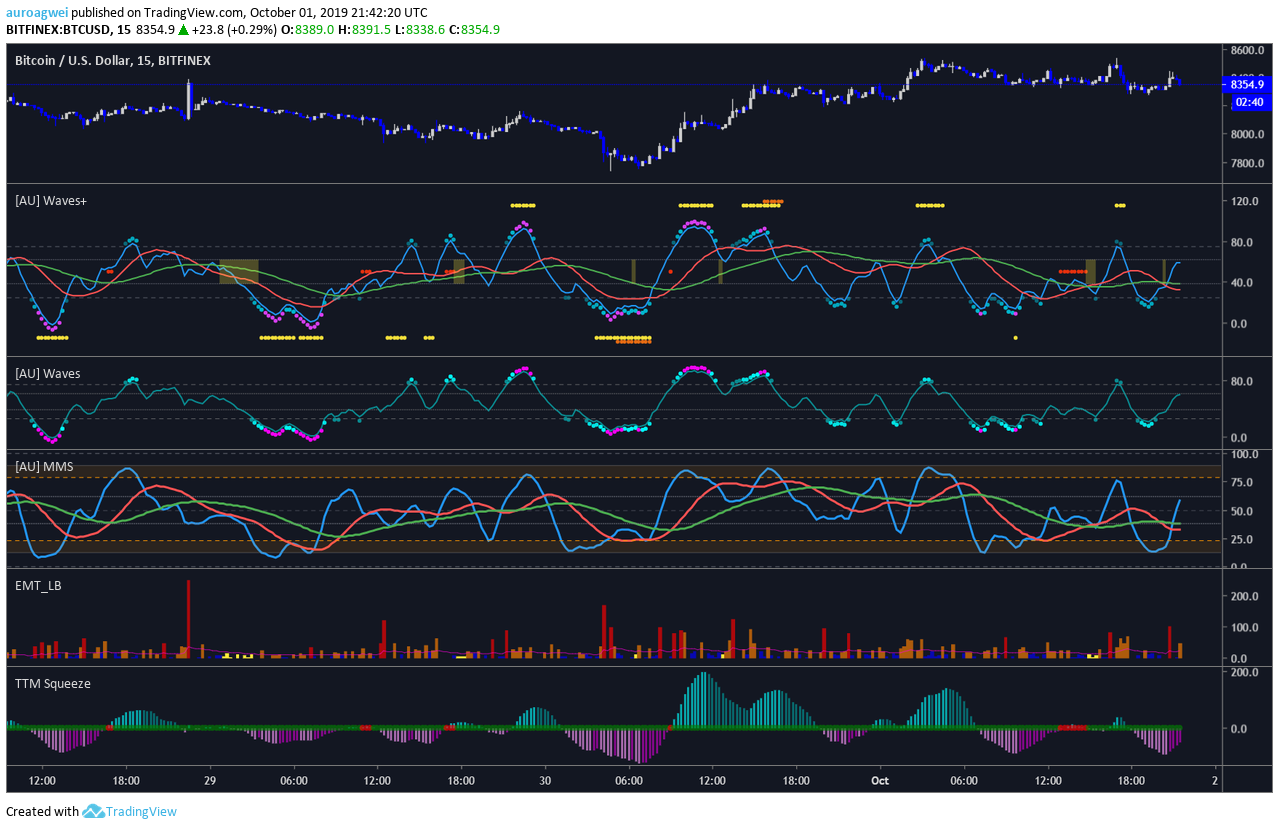Open the auroagwei author profile link

pos(38,13)
